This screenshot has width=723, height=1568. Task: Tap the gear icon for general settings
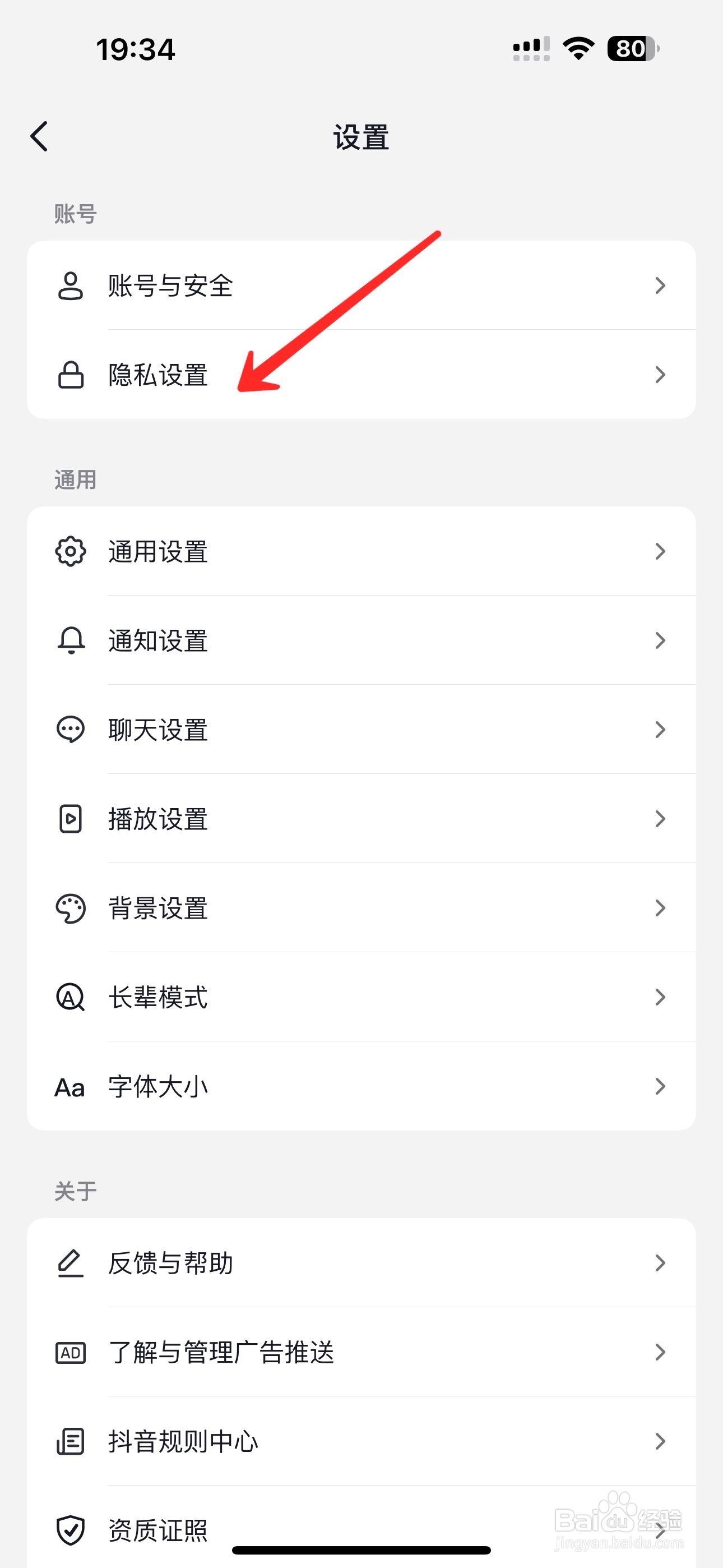pos(71,551)
